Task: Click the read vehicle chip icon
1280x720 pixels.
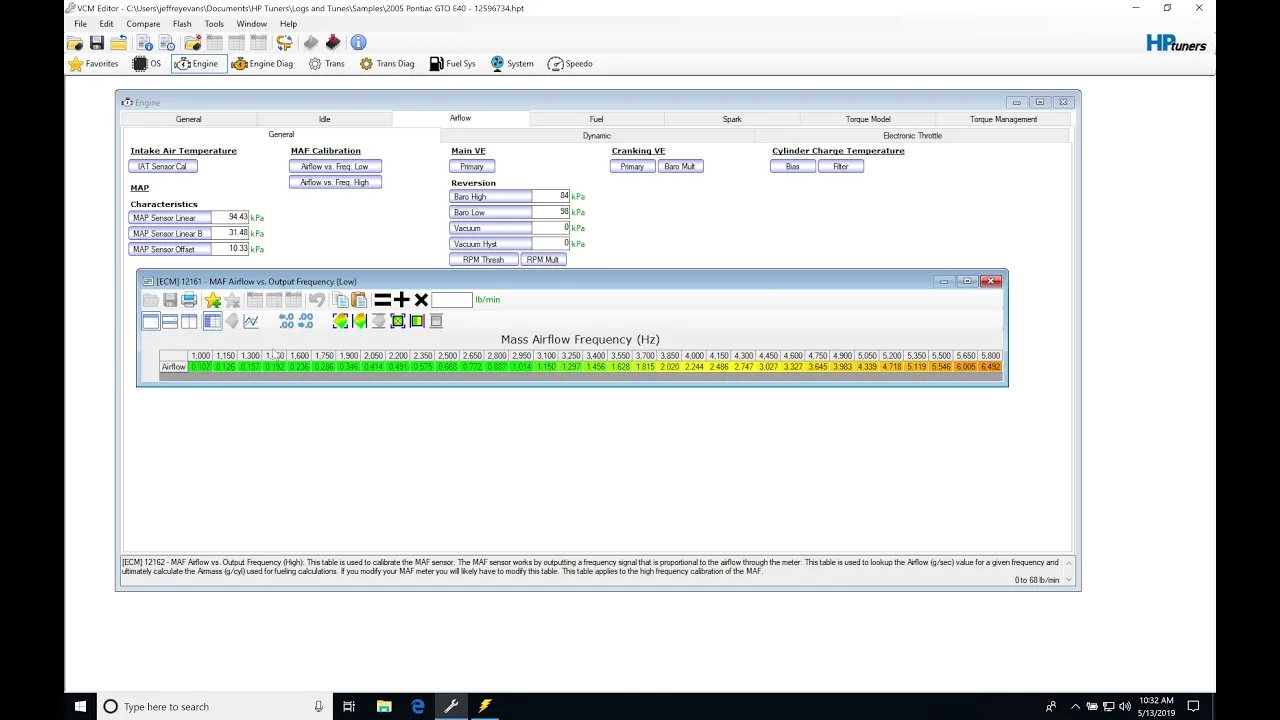Action: coord(311,43)
